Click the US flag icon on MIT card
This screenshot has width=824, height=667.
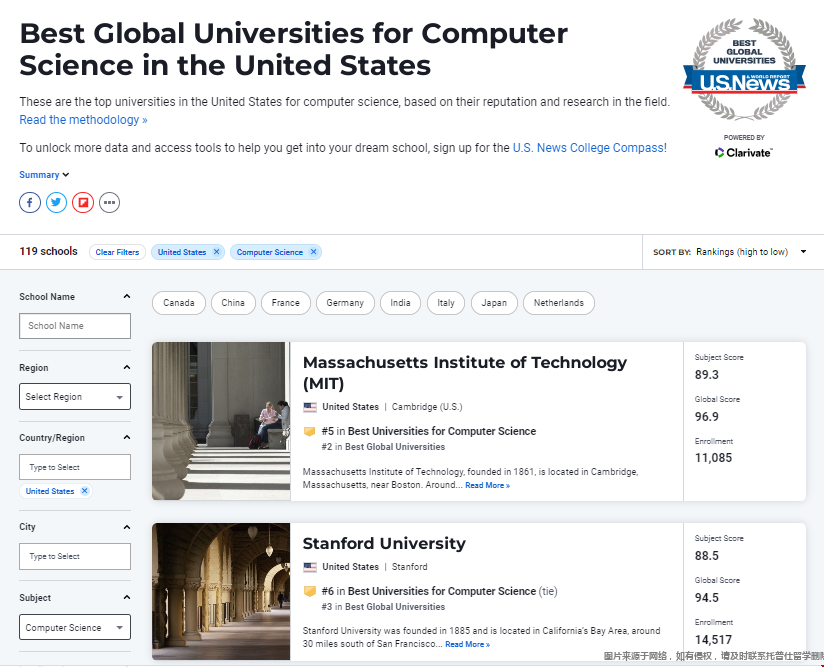(x=310, y=407)
